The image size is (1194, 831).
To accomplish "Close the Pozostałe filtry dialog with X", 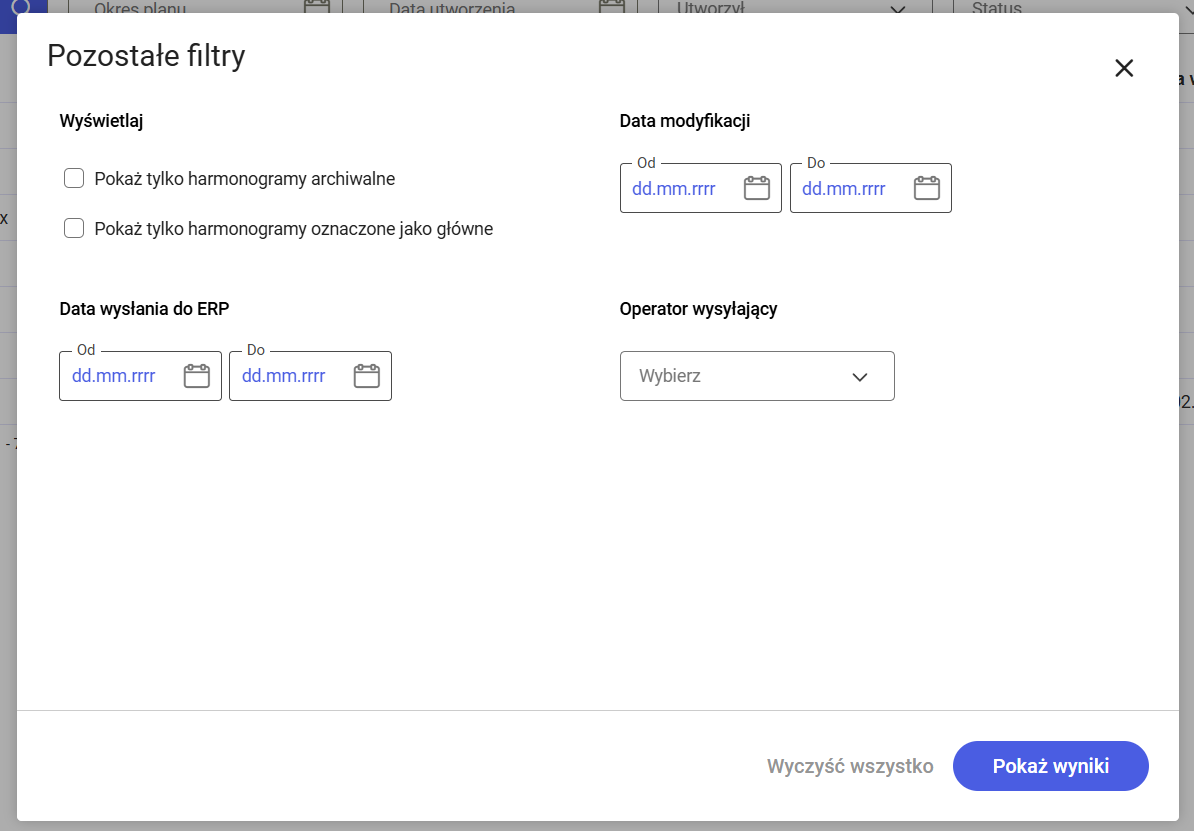I will (1124, 68).
